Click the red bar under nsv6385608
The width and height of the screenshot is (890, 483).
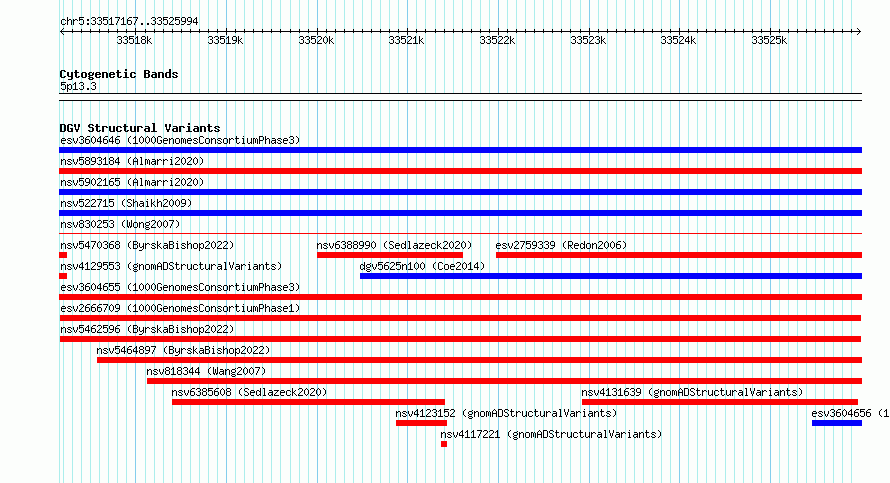point(308,402)
